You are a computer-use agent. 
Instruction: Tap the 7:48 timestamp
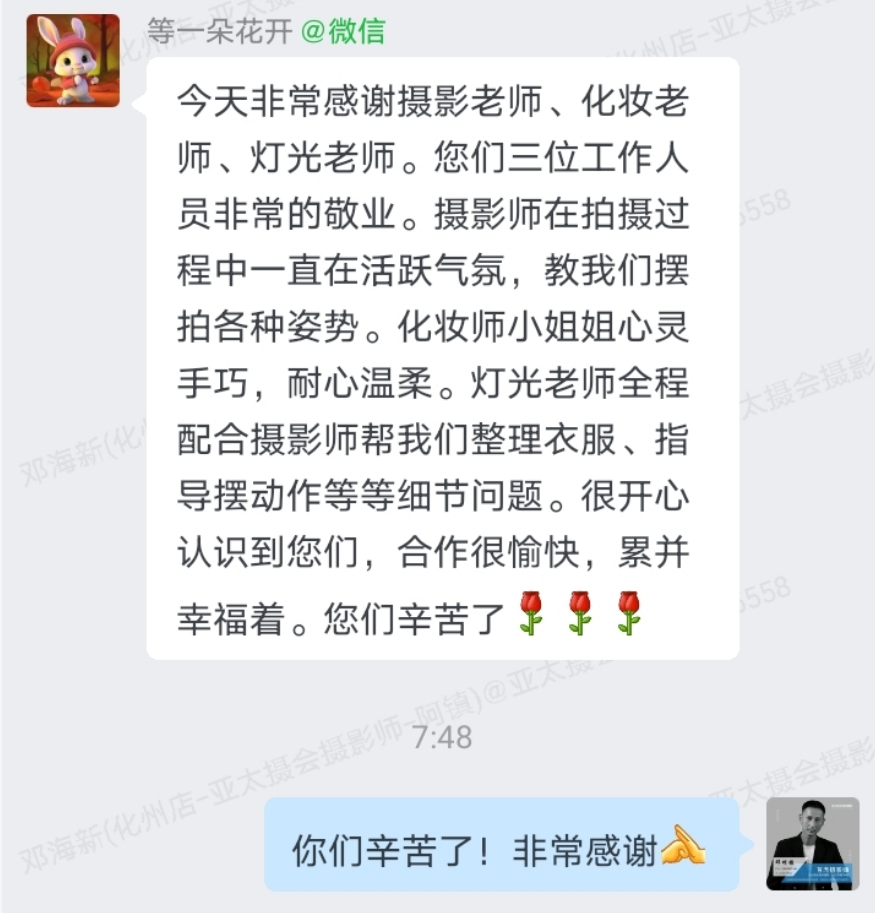pos(442,737)
